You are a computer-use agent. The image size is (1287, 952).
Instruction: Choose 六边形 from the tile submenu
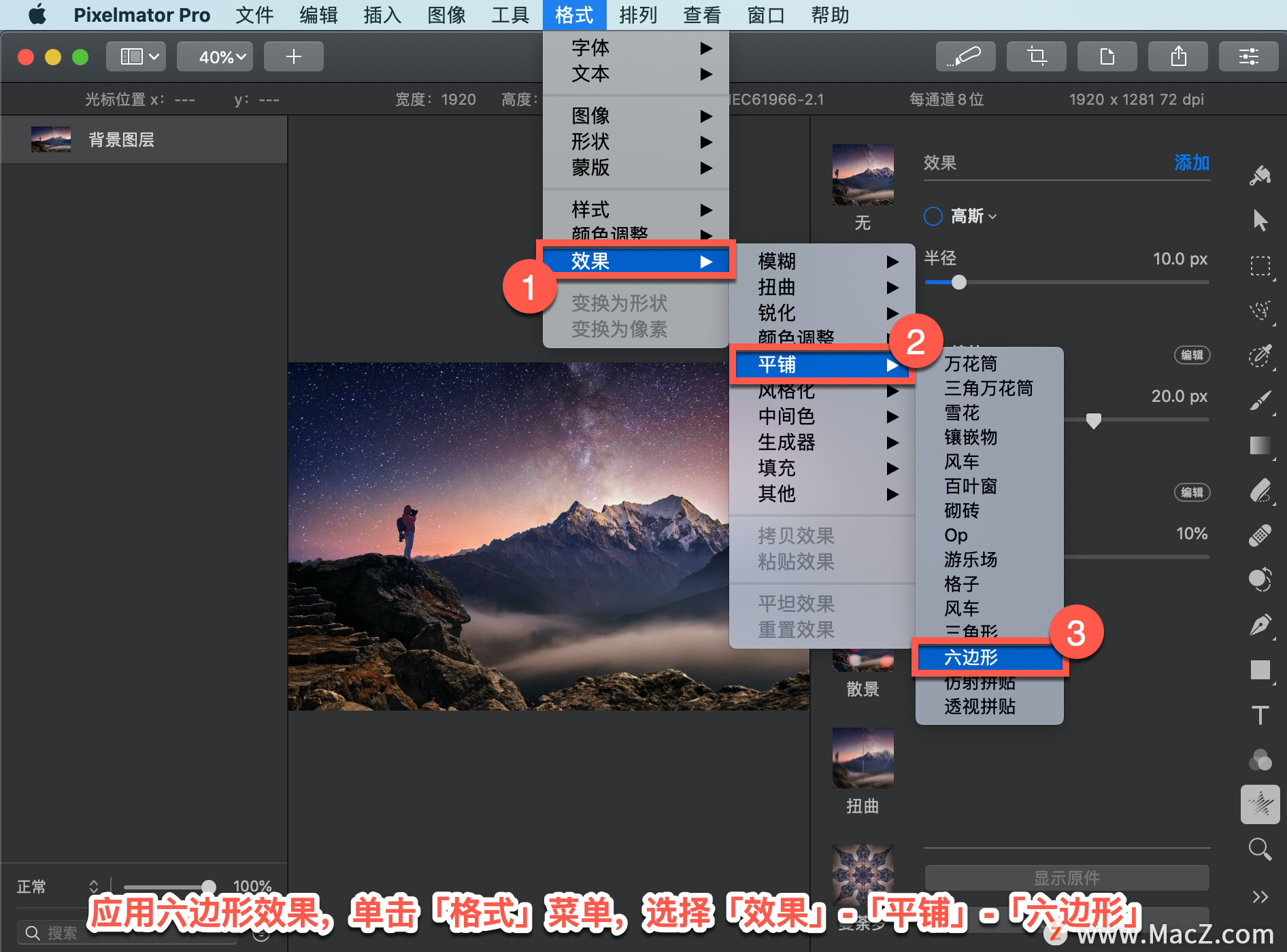(990, 657)
